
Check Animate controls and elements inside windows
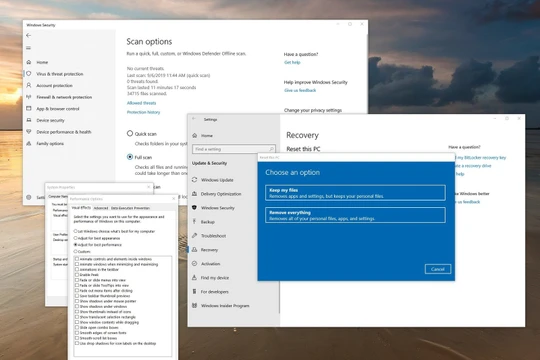click(x=77, y=259)
